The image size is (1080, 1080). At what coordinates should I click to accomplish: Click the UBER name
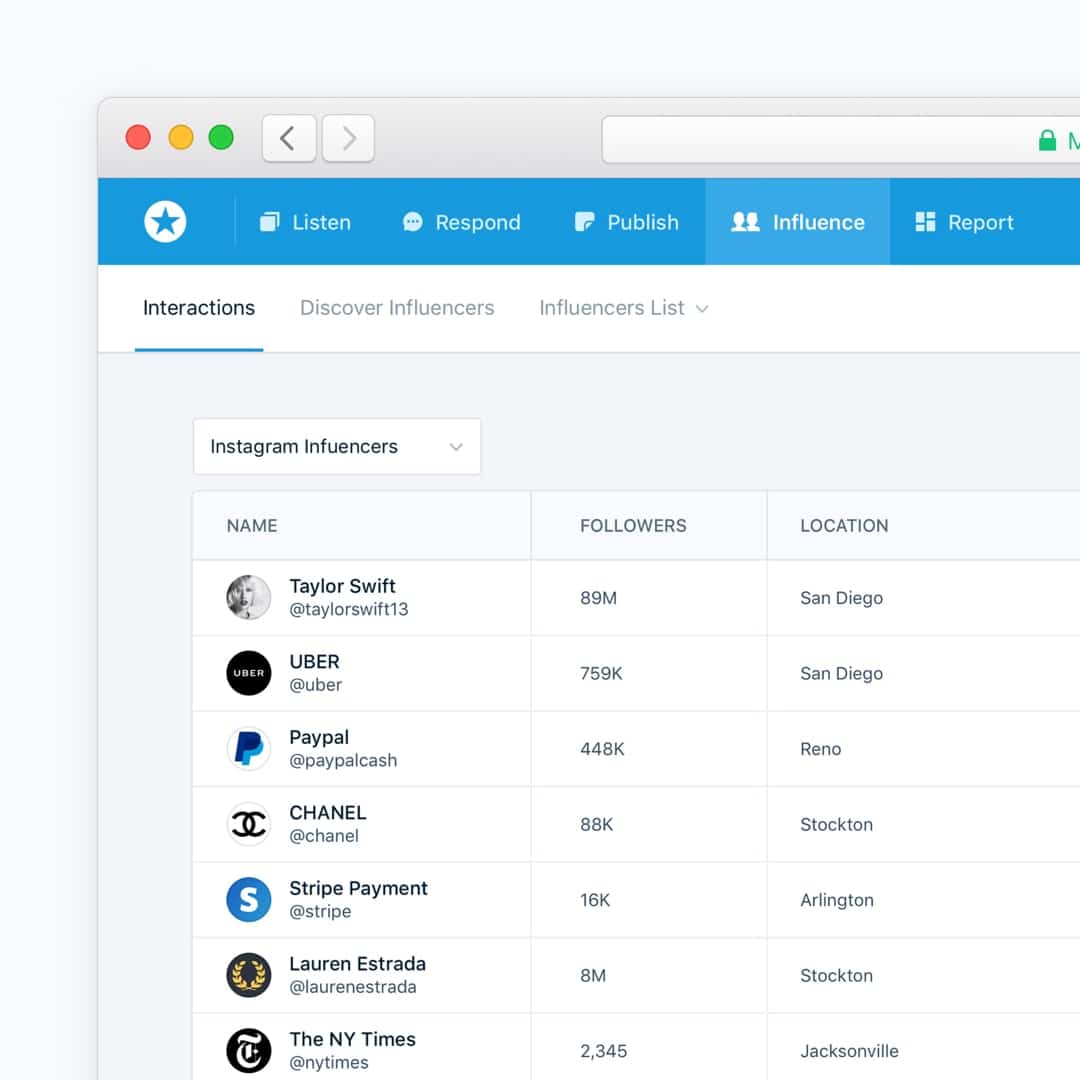[314, 662]
